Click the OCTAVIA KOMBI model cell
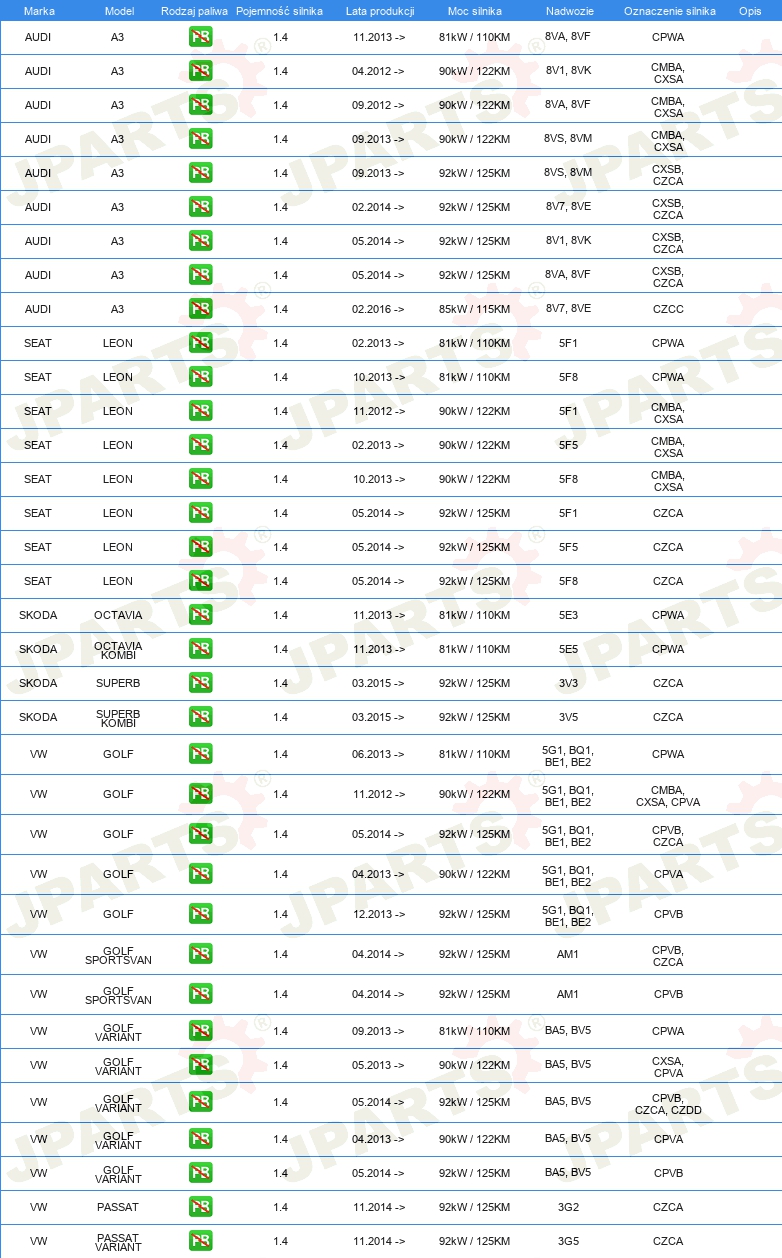 coord(118,649)
